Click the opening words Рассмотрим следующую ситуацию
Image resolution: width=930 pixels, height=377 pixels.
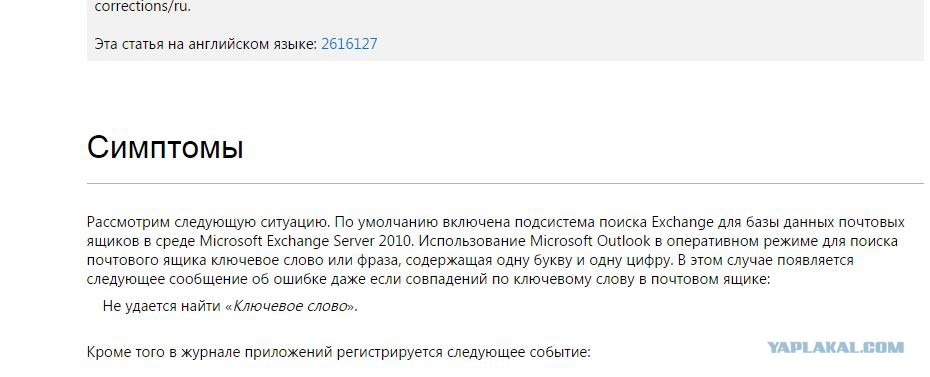point(208,223)
